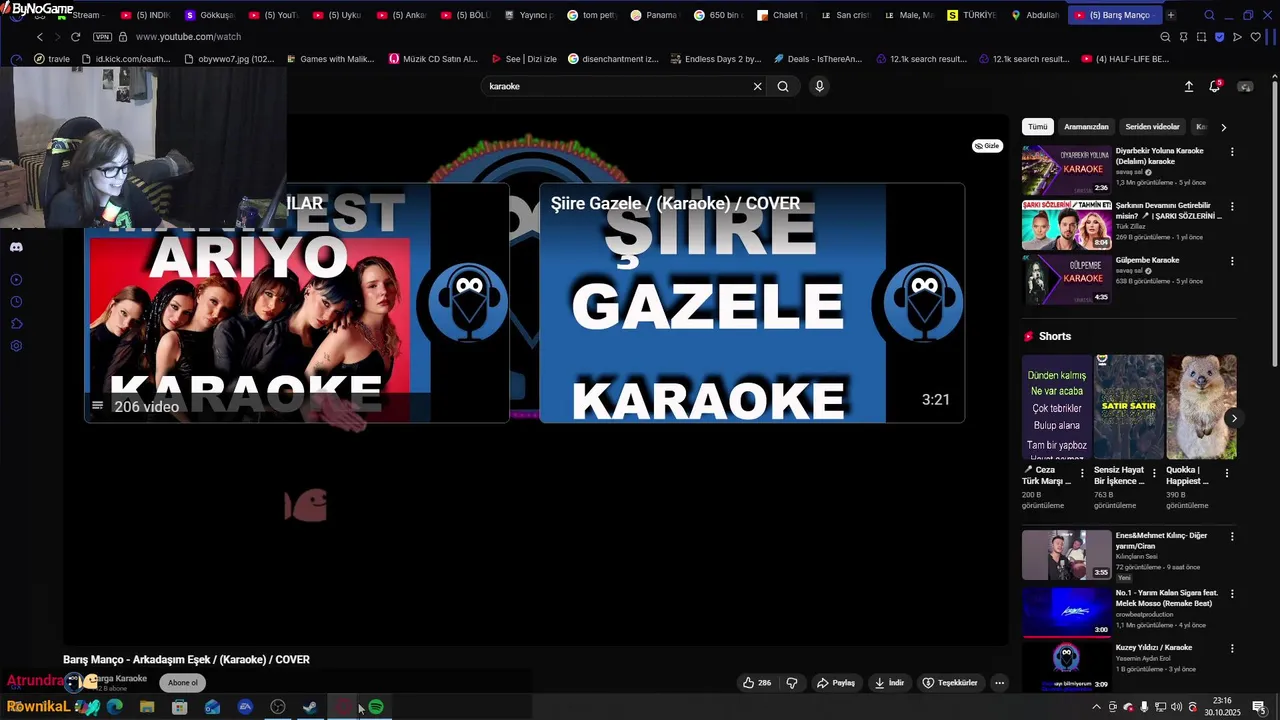
Task: Open options for No.1 Yarım Kalan Sigara video
Action: [1232, 593]
